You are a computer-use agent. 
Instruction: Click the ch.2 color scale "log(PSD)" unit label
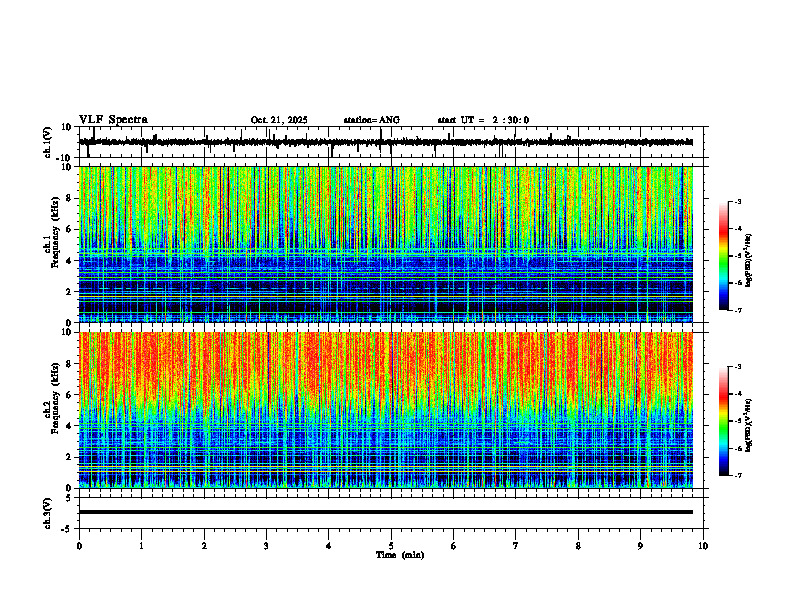pyautogui.click(x=749, y=425)
